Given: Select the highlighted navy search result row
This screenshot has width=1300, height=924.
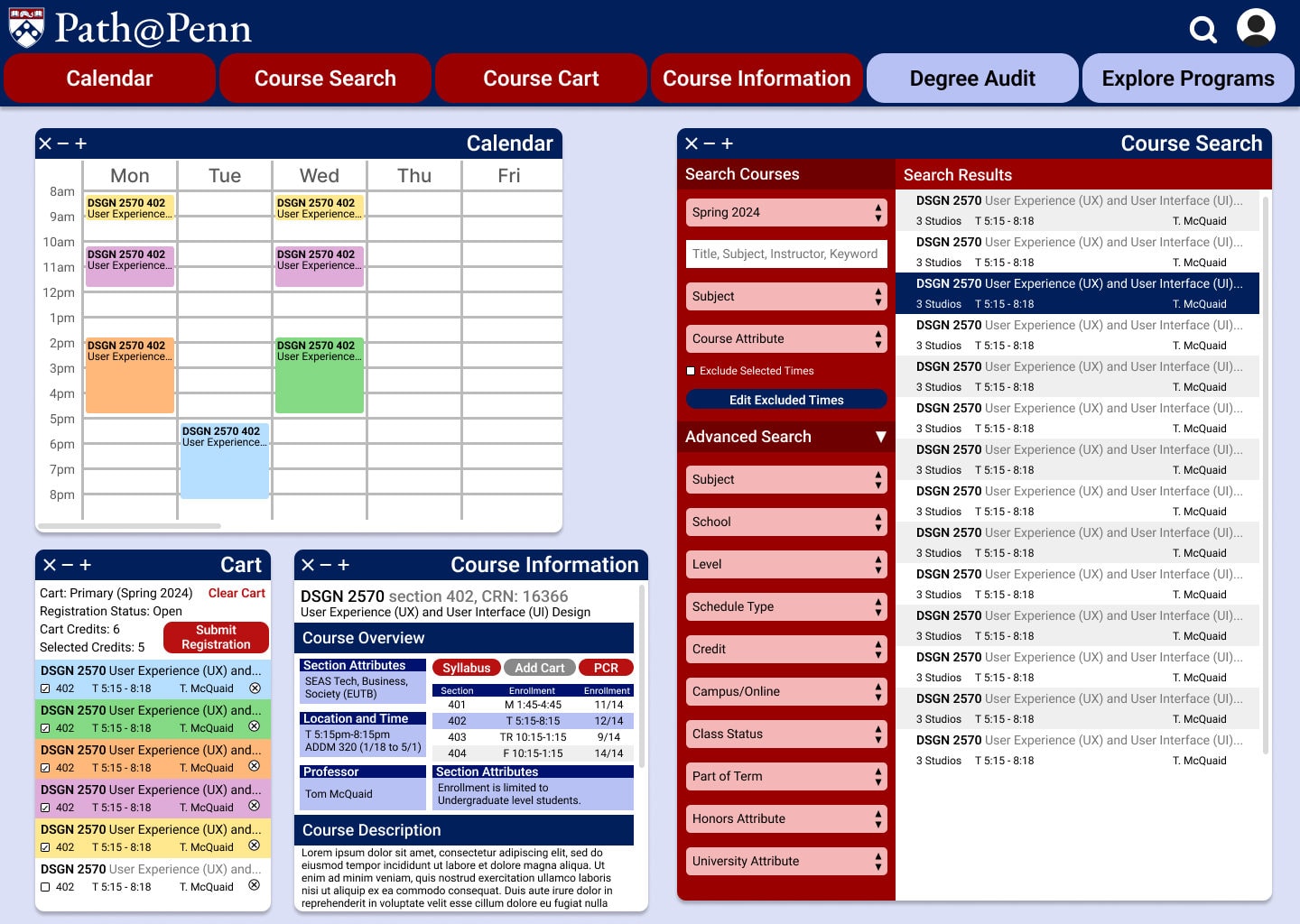Looking at the screenshot, I should tap(1077, 293).
